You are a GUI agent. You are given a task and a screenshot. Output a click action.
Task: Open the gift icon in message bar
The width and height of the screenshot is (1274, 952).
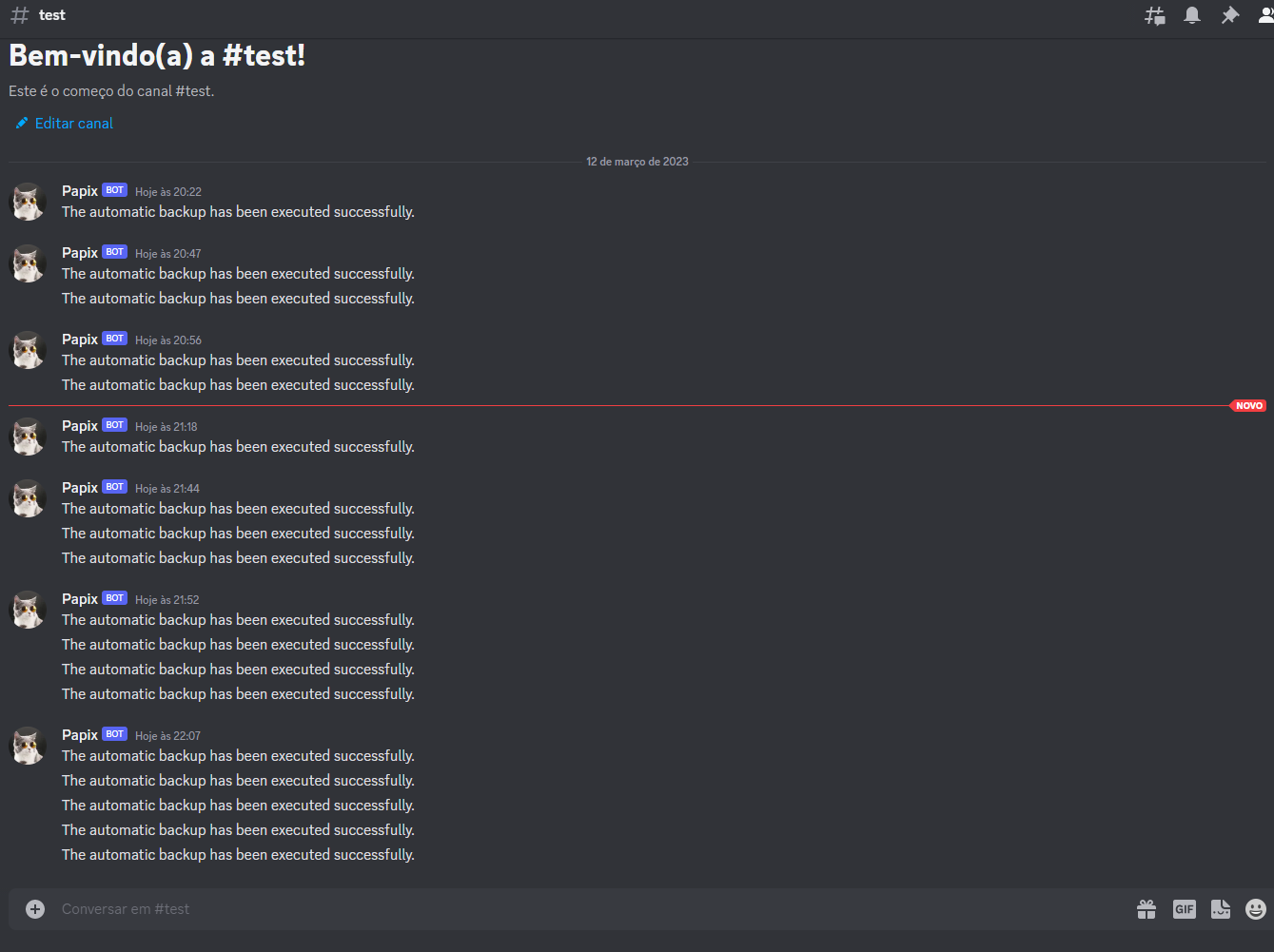pos(1147,909)
